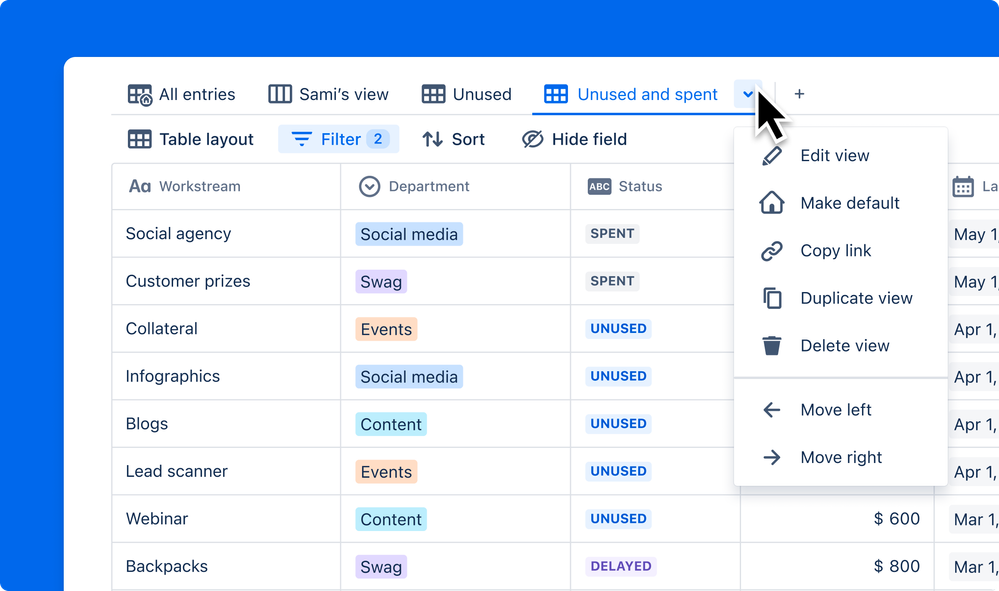Screen dimensions: 999x591
Task: Click the calendar icon on the rightmost column
Action: click(963, 186)
